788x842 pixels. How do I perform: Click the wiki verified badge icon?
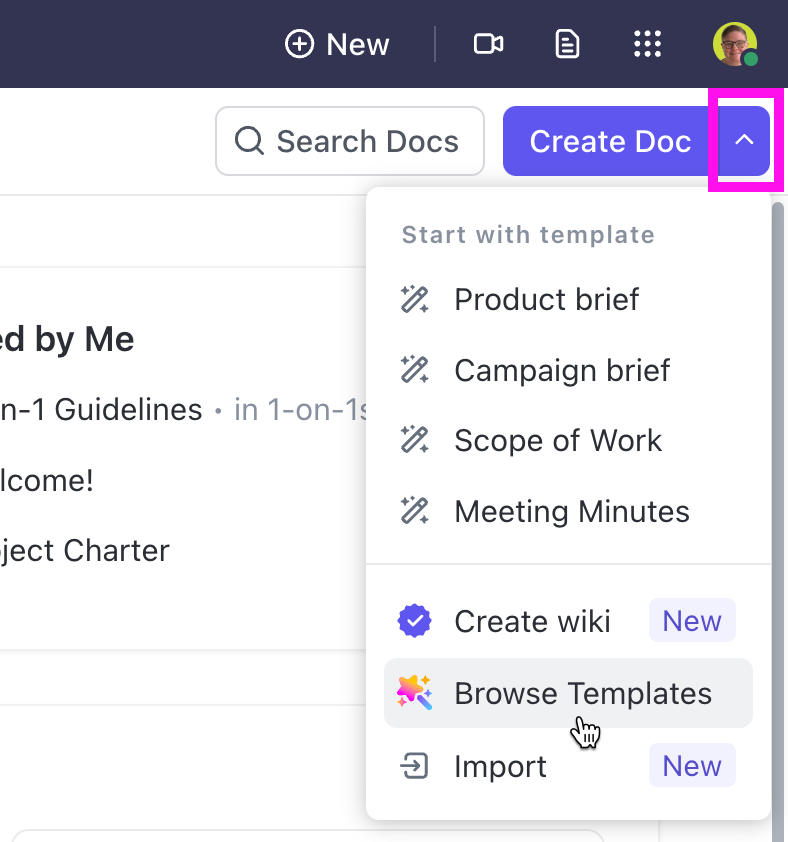[415, 621]
